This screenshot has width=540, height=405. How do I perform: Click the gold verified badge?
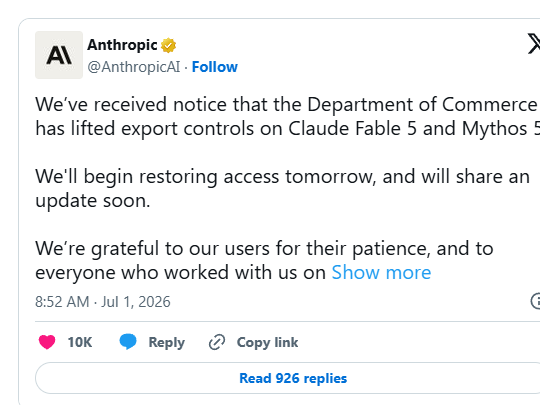tap(169, 45)
